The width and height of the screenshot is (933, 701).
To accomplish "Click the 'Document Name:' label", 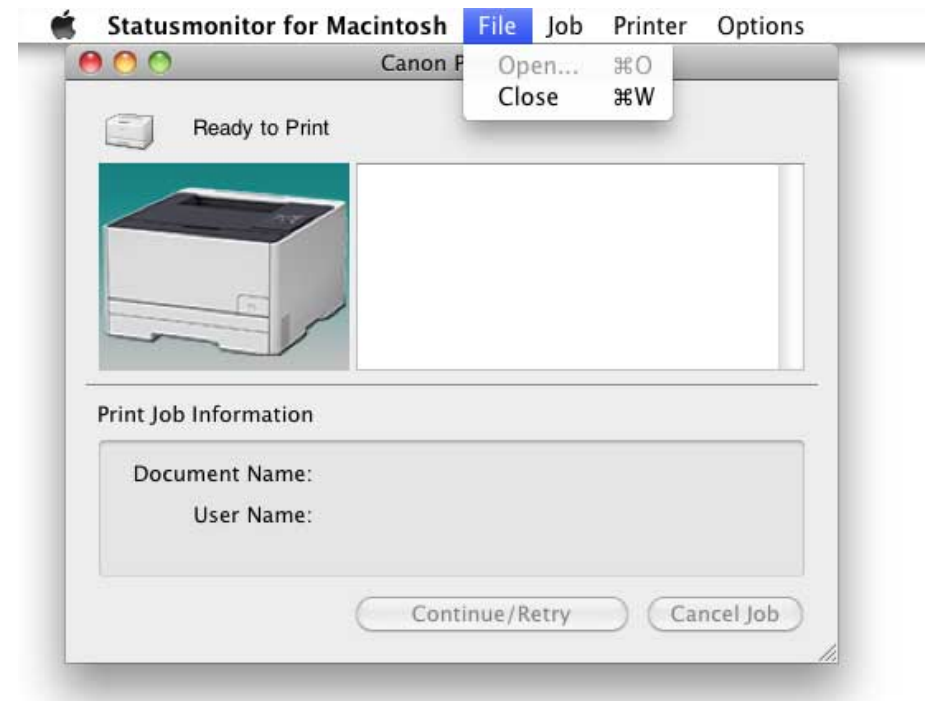I will (x=223, y=474).
